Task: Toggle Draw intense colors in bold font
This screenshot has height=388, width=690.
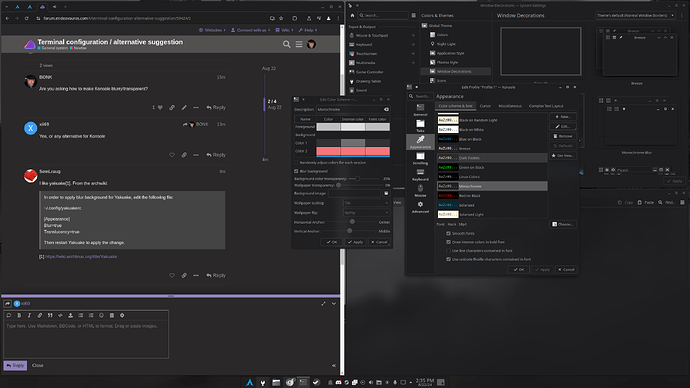Action: pos(448,242)
